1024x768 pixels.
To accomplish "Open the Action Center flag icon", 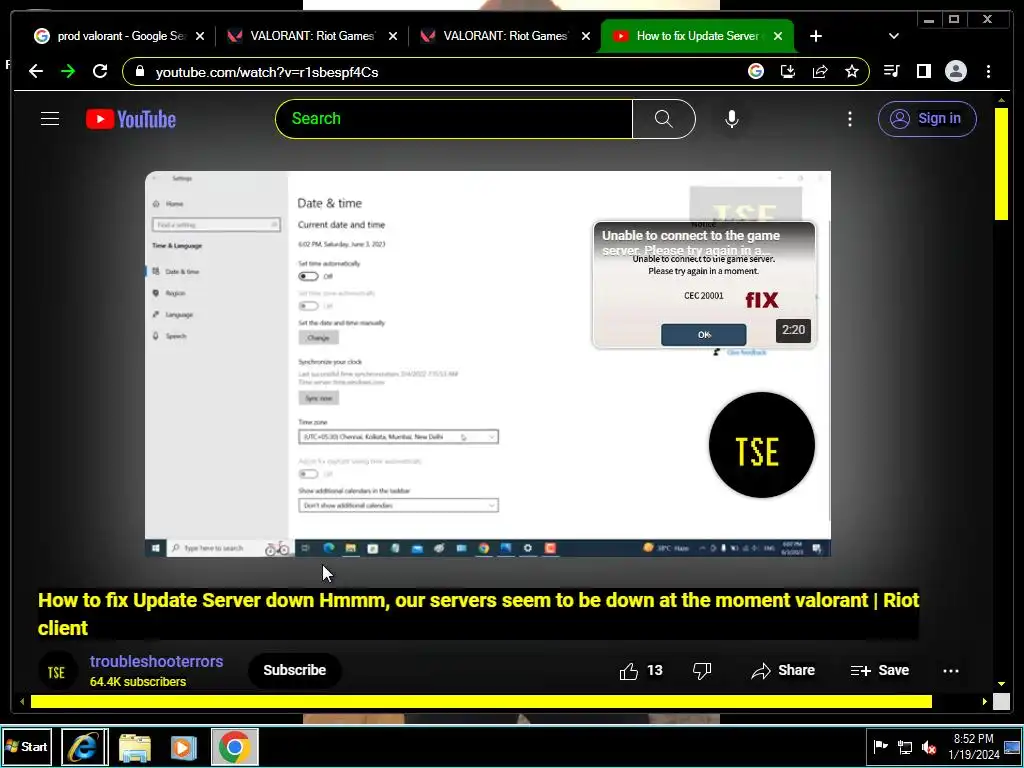I will click(x=880, y=746).
